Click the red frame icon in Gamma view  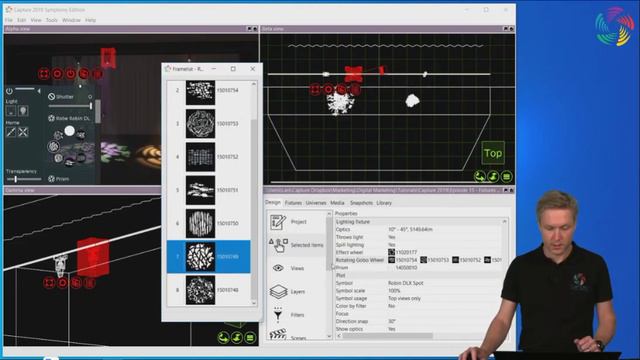[x=49, y=282]
